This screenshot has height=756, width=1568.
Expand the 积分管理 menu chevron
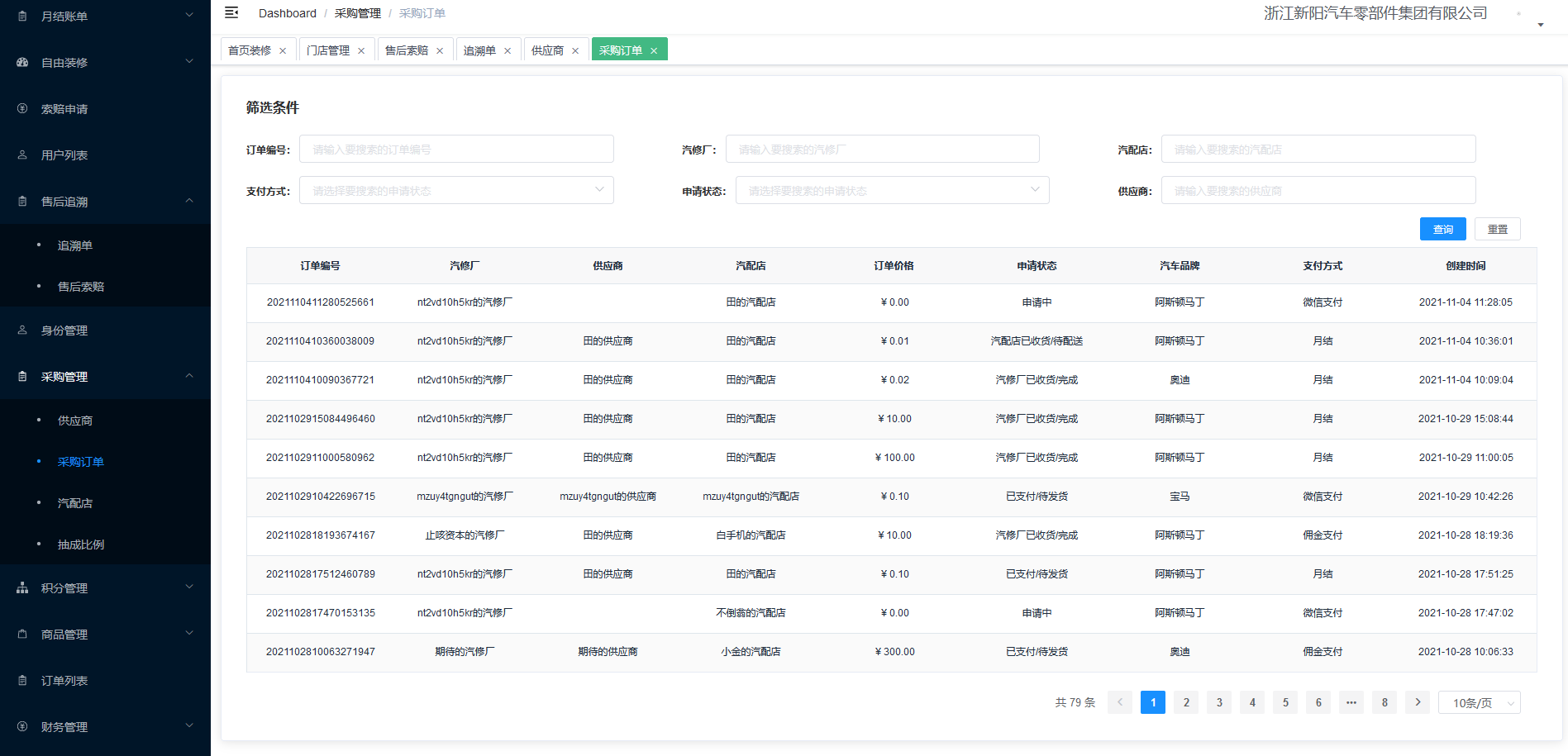tap(189, 587)
